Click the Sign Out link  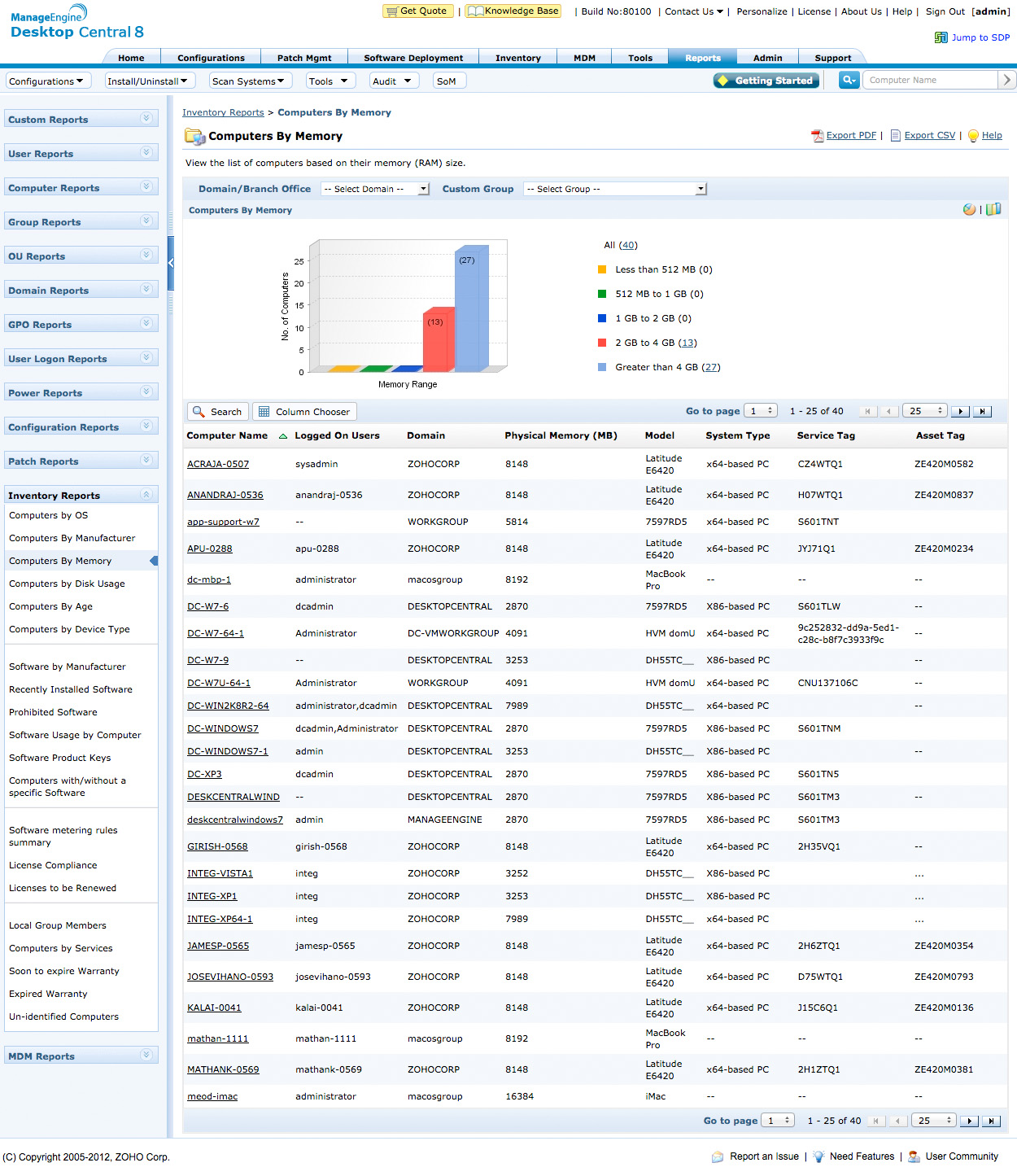click(x=945, y=11)
